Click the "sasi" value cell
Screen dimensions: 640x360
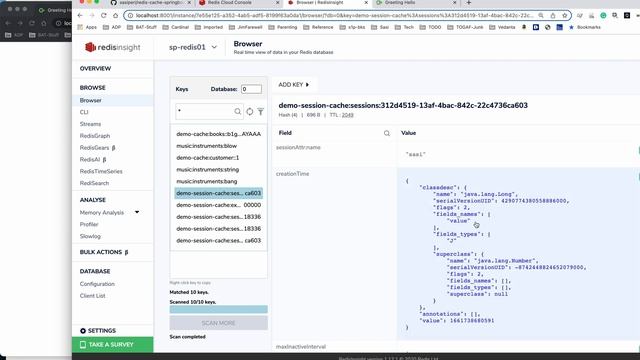416,154
